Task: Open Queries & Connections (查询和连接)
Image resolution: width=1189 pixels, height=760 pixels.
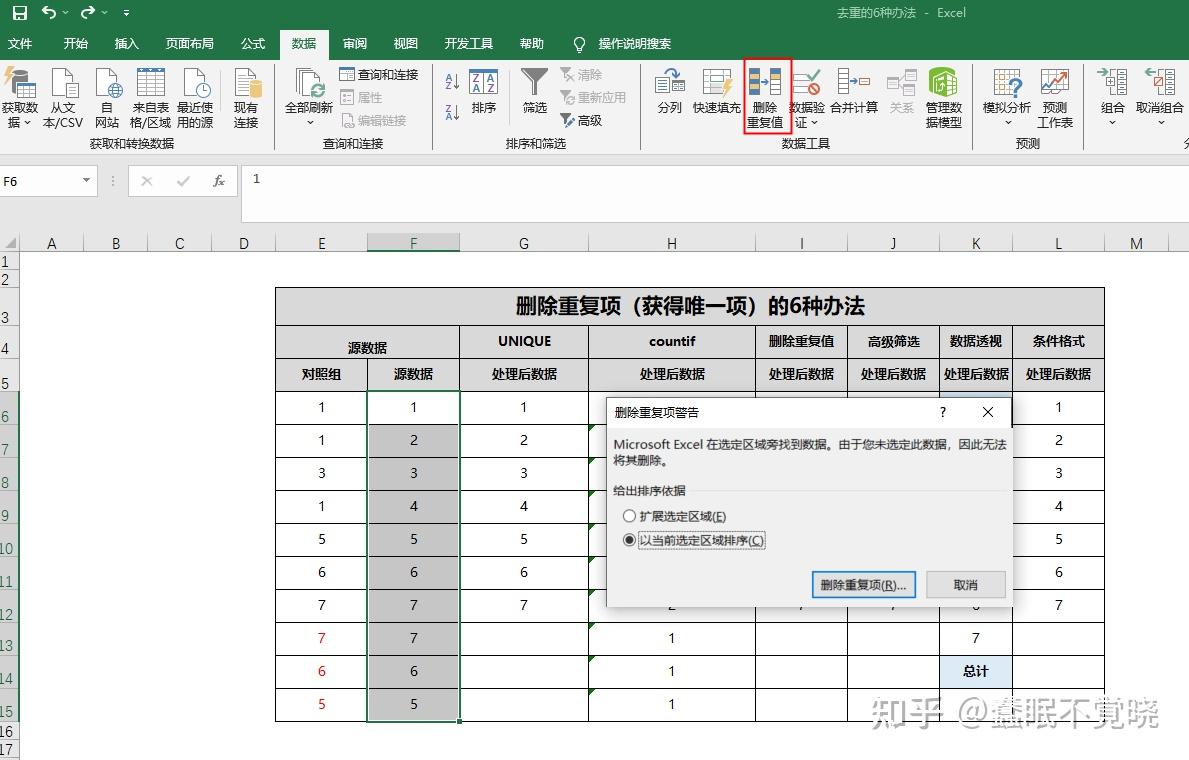Action: [x=379, y=74]
